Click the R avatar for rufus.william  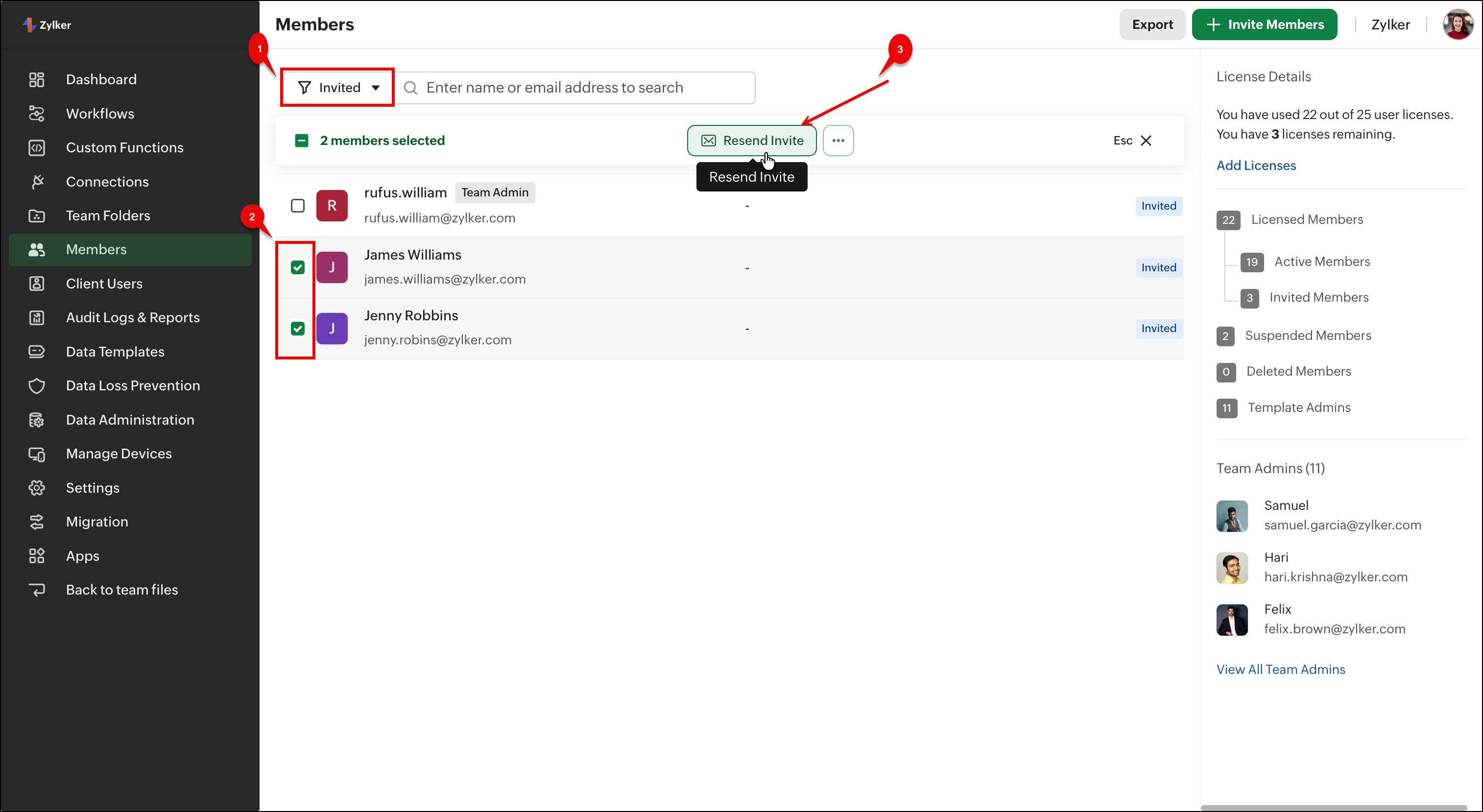click(x=332, y=205)
